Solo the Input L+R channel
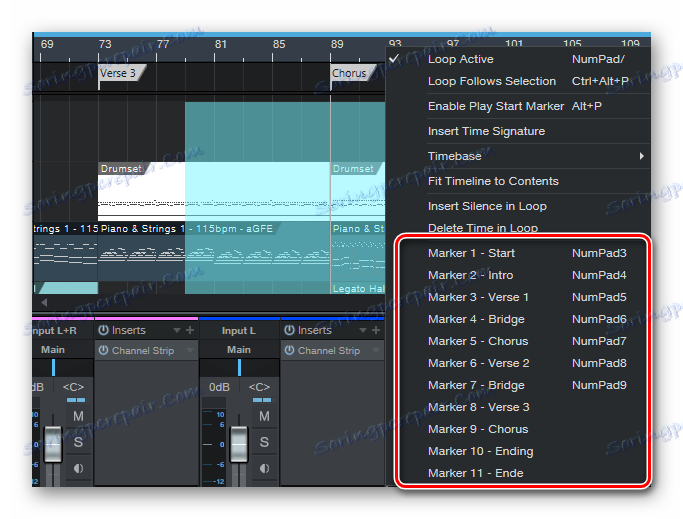This screenshot has height=519, width=683. pyautogui.click(x=78, y=442)
